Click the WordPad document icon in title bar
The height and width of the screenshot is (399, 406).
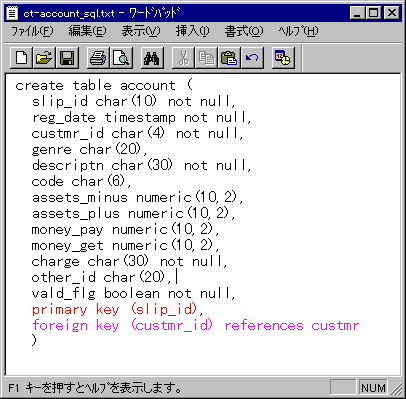pos(13,13)
